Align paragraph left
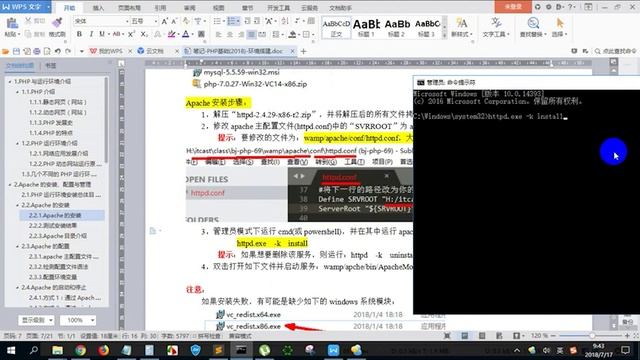Image resolution: width=640 pixels, height=360 pixels. [x=218, y=35]
